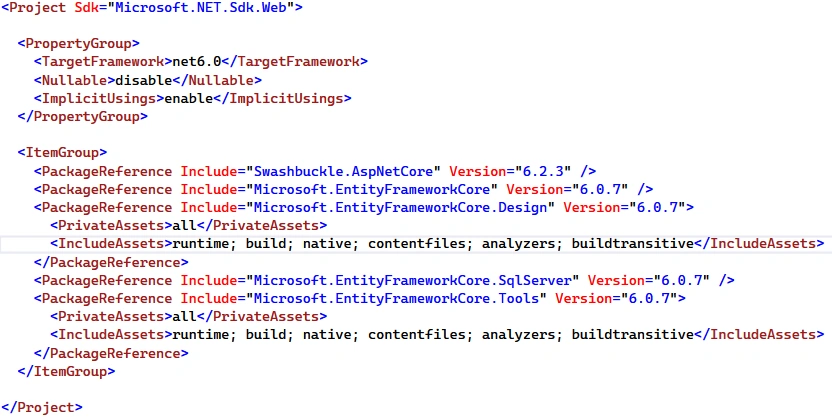Click the Microsoft.EntityFrameworkCore.SqlServer package name
The width and height of the screenshot is (832, 417).
pos(413,280)
